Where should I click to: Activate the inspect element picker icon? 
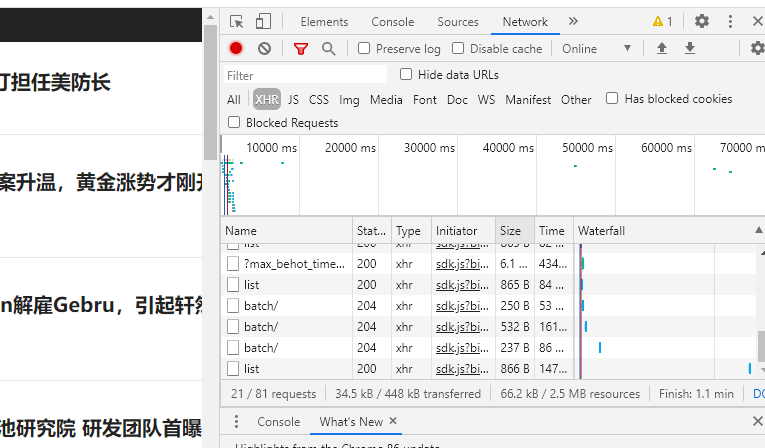click(x=237, y=21)
